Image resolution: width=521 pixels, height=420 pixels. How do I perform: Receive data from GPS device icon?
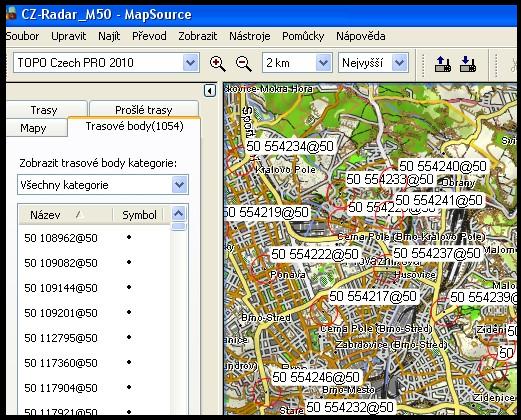coord(468,64)
